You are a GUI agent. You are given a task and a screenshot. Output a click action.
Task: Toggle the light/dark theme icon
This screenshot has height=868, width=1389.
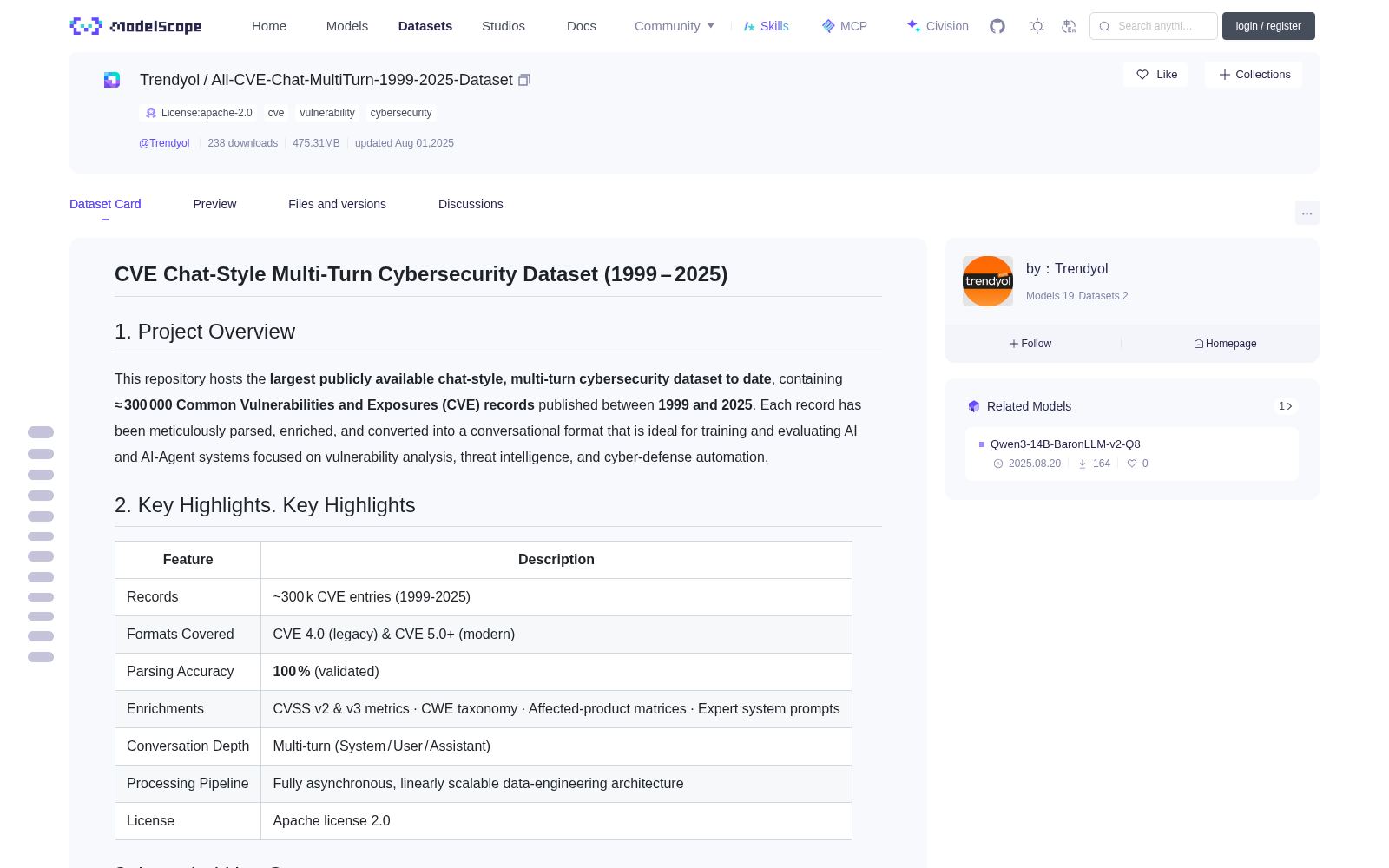pos(1037,26)
